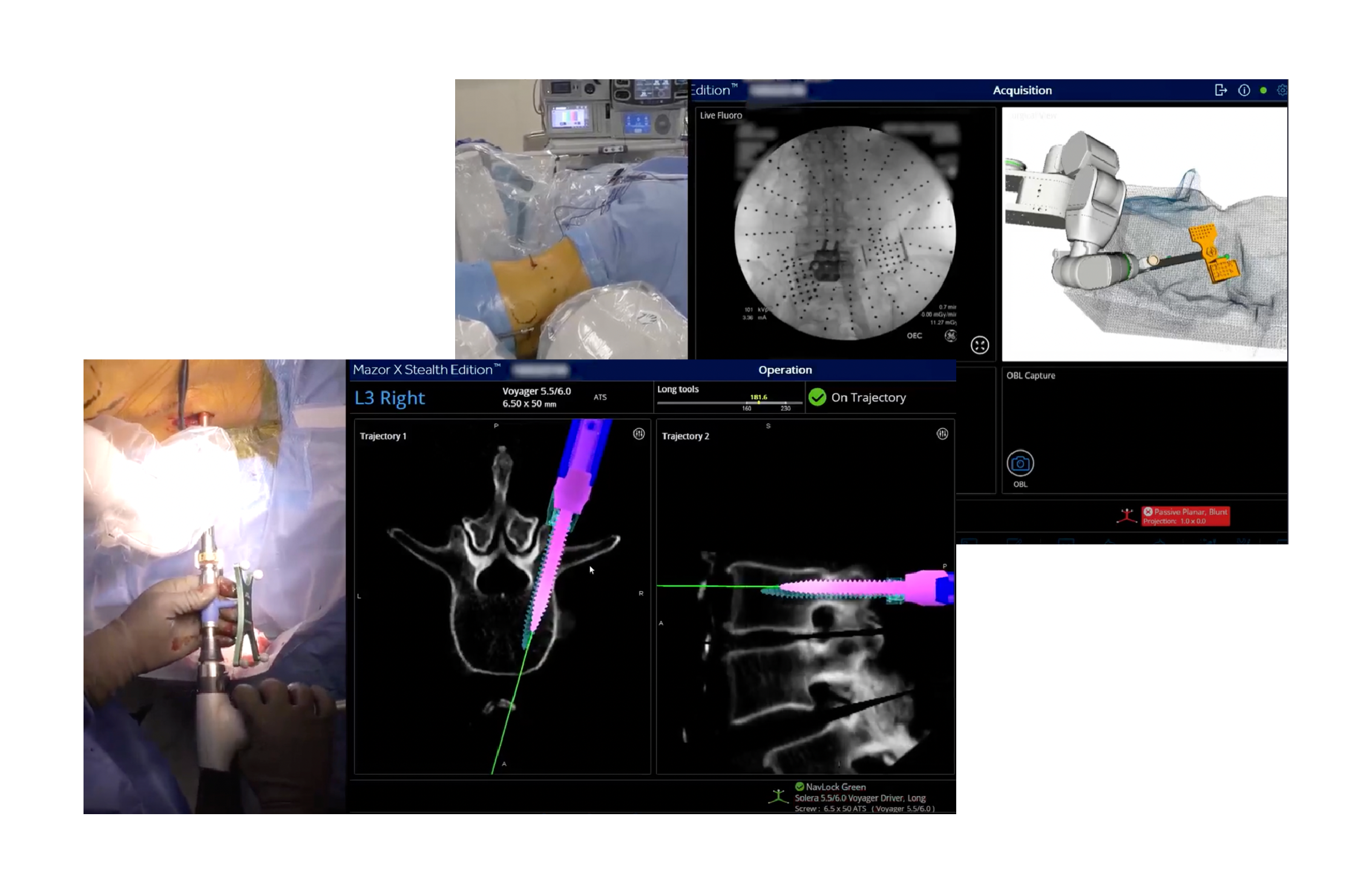The width and height of the screenshot is (1372, 894).
Task: Click the green NavLock tracker figure icon
Action: pos(778,795)
